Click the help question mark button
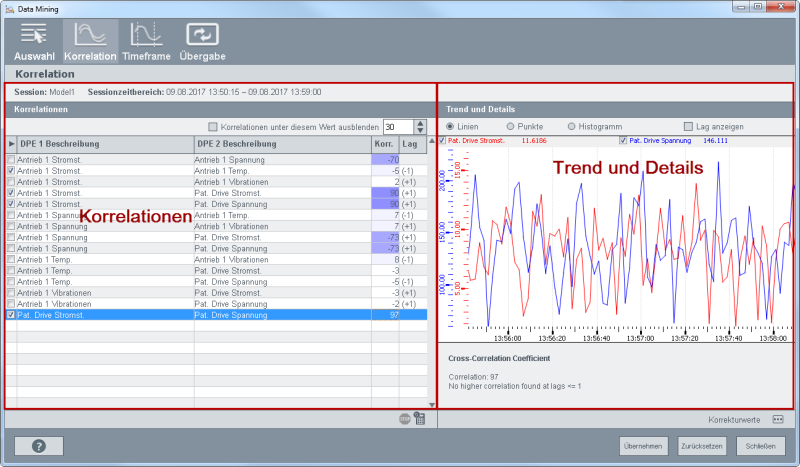The width and height of the screenshot is (800, 467). coord(39,445)
